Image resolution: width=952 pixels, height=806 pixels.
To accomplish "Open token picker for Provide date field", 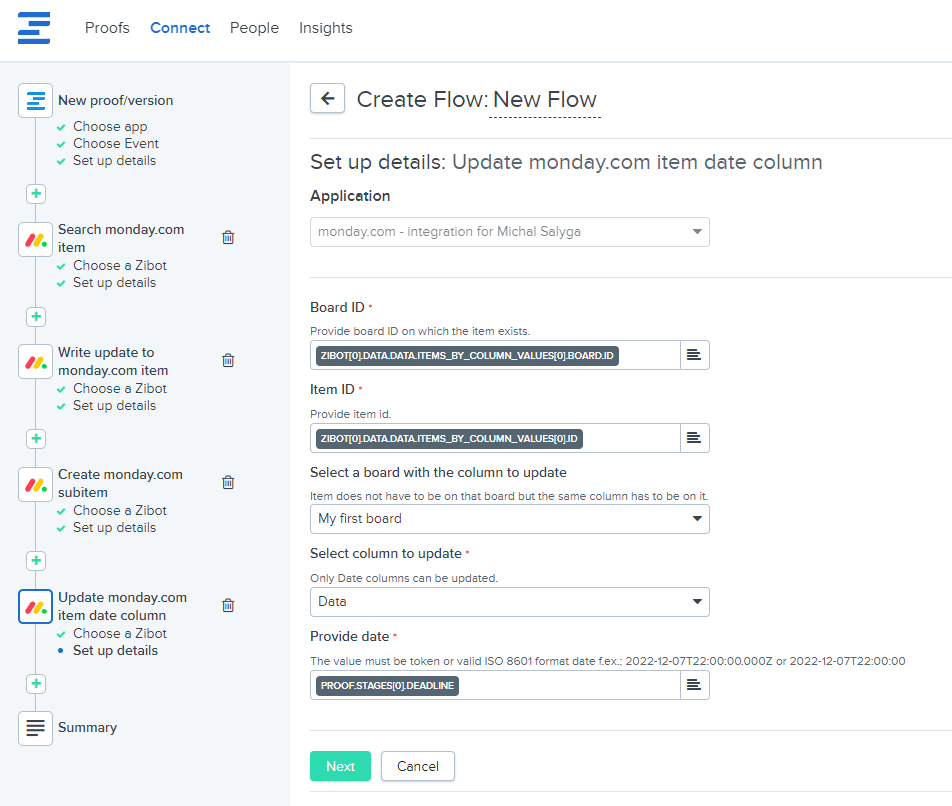I will [x=695, y=685].
